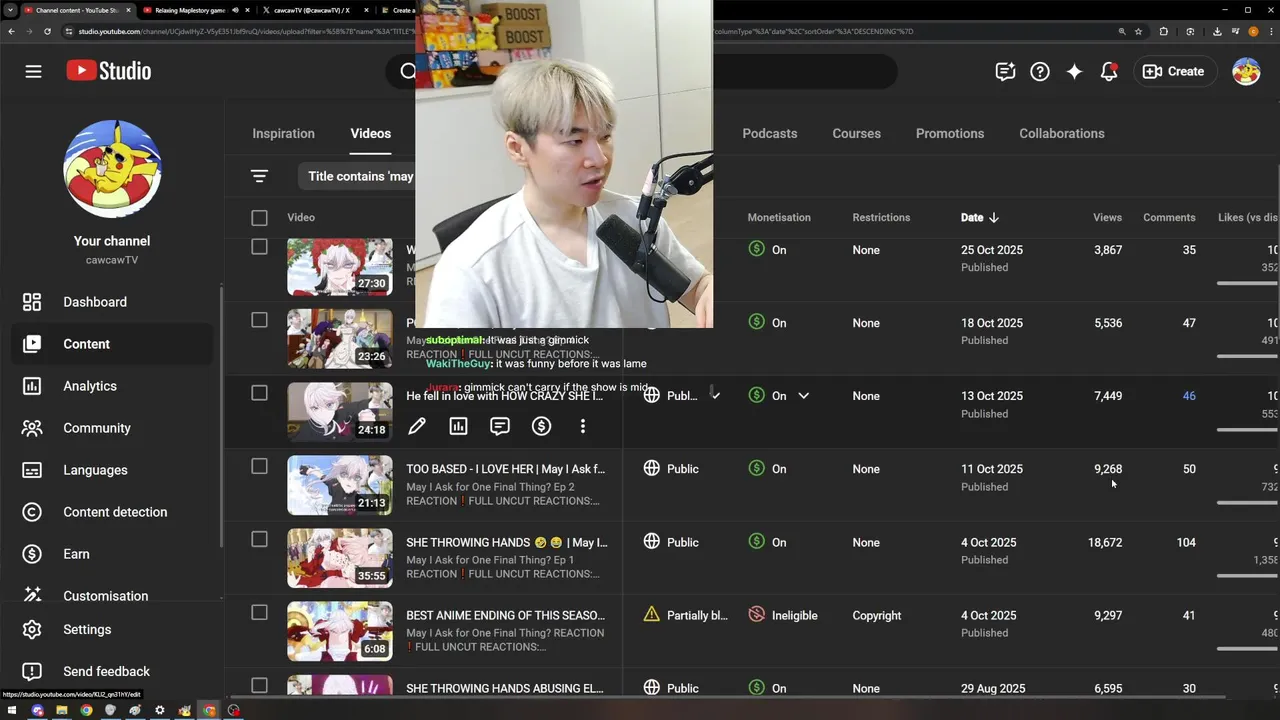The width and height of the screenshot is (1280, 720).
Task: Open the Ask Studio sparkle icon
Action: tap(1074, 71)
